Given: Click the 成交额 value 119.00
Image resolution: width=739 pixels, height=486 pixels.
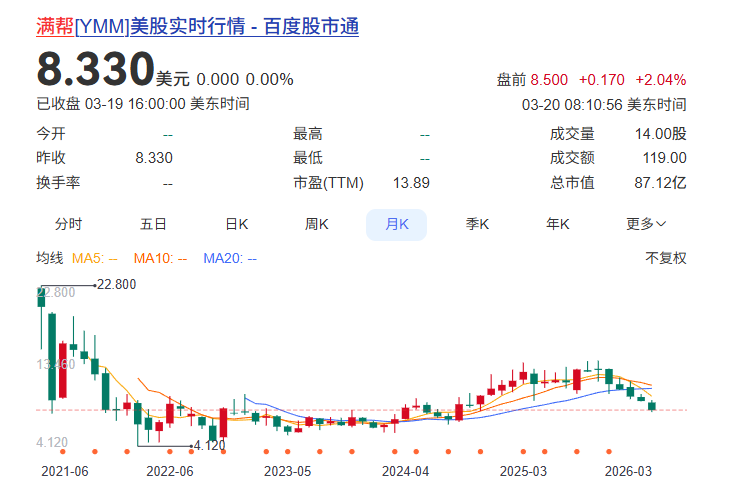Looking at the screenshot, I should point(665,158).
